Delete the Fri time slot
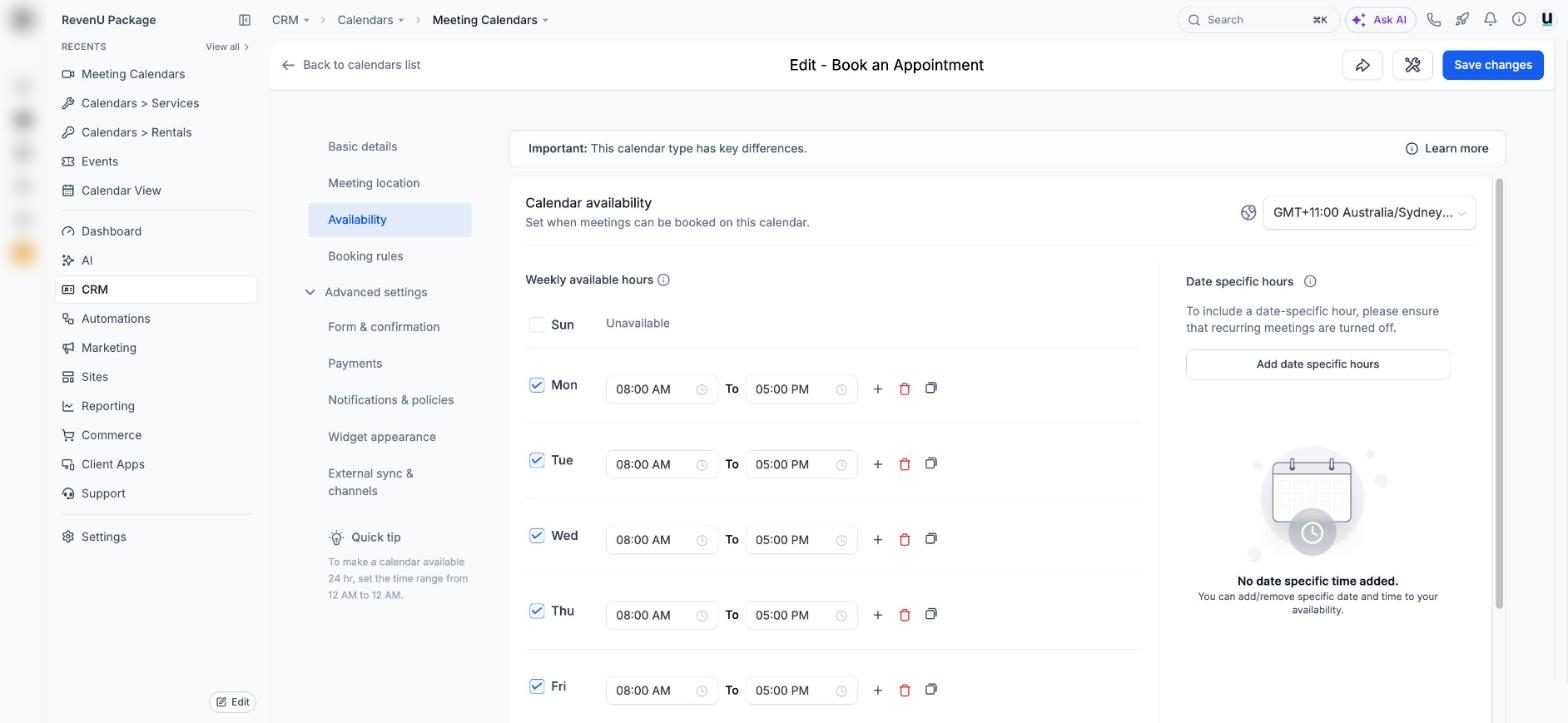The height and width of the screenshot is (723, 1568). [x=904, y=690]
